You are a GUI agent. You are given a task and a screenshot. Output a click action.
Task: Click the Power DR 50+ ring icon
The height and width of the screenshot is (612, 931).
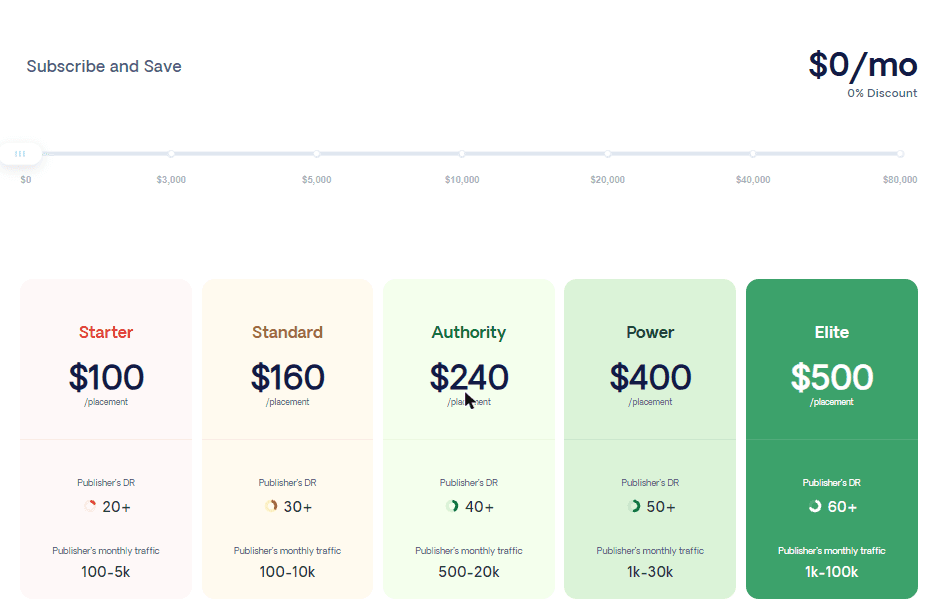pos(634,506)
